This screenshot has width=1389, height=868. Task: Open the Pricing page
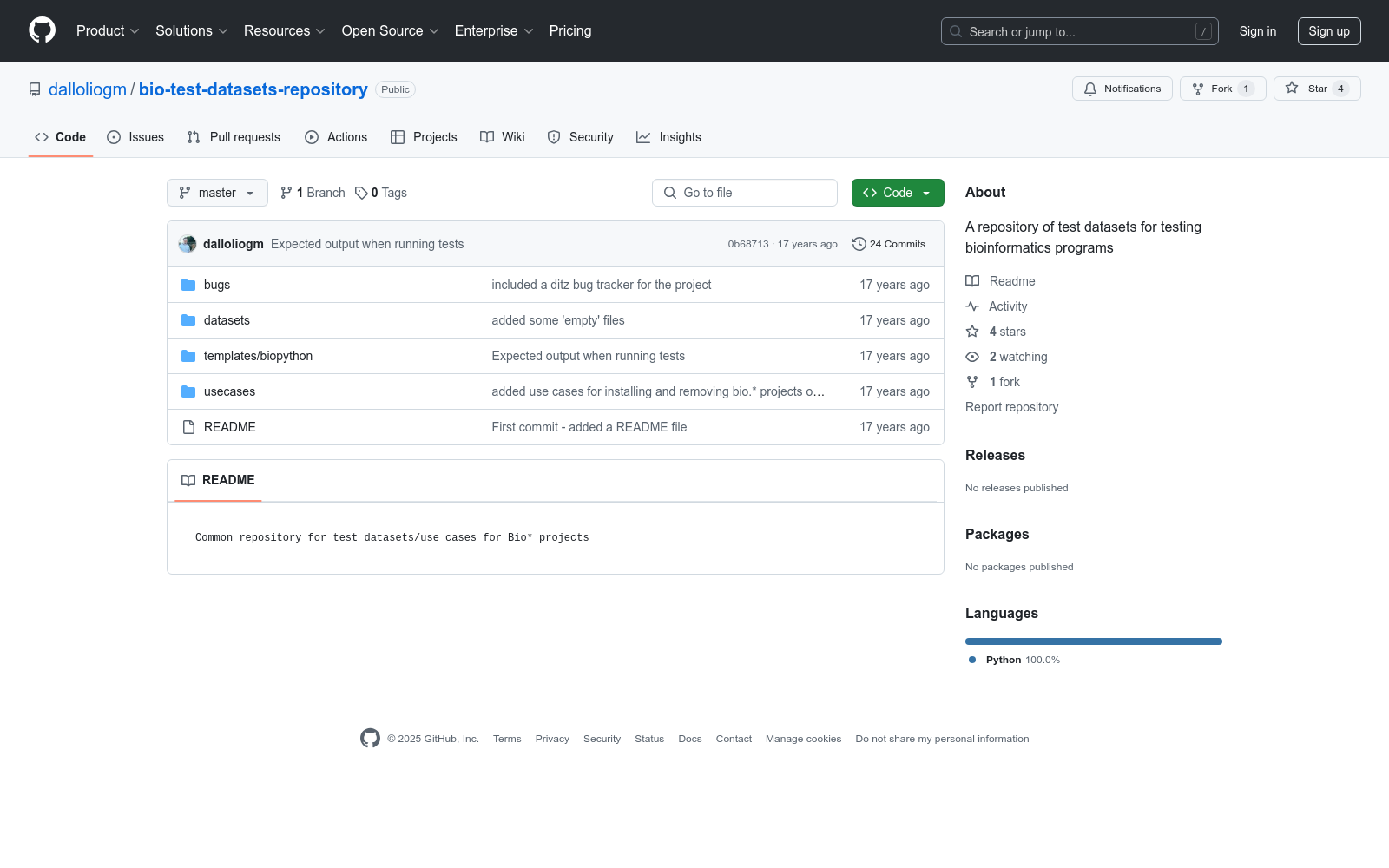(x=570, y=30)
